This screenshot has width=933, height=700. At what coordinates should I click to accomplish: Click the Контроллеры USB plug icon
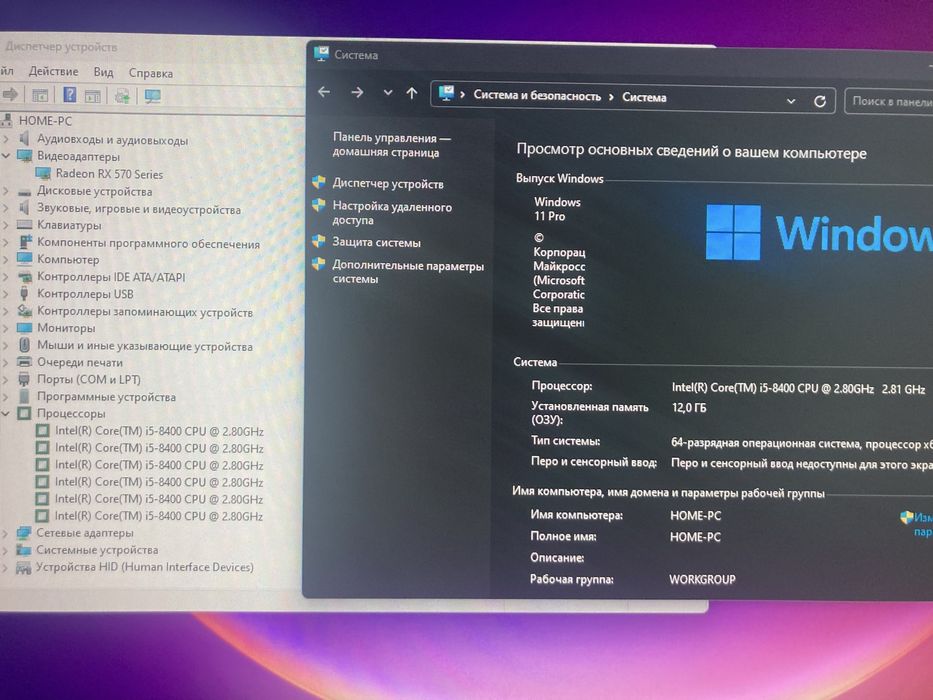point(24,293)
